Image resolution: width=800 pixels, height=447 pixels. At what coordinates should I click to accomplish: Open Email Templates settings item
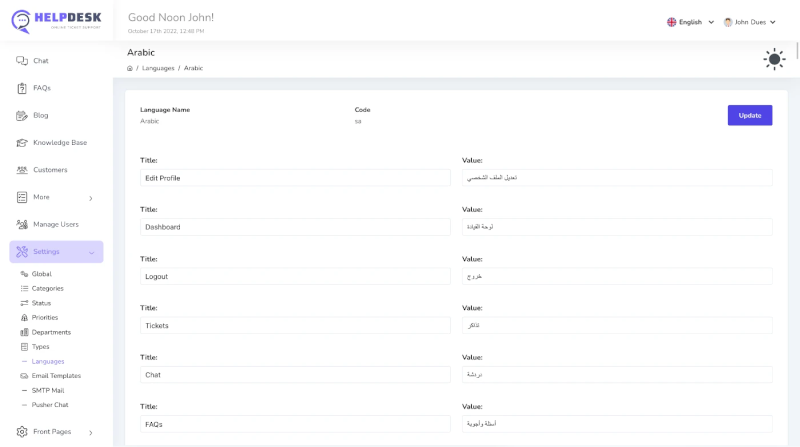pos(56,376)
